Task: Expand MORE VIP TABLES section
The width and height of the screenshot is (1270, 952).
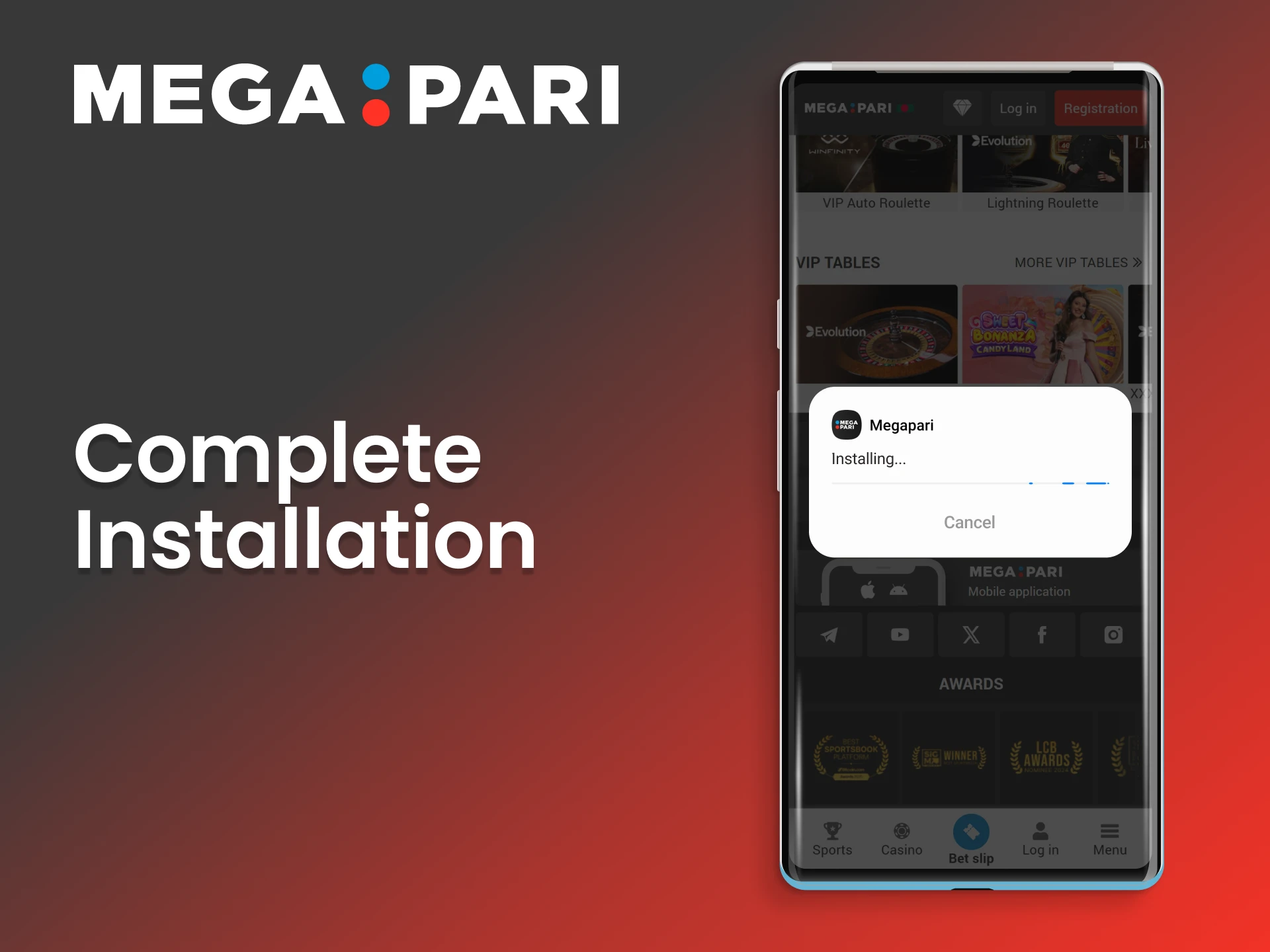Action: [x=1075, y=262]
